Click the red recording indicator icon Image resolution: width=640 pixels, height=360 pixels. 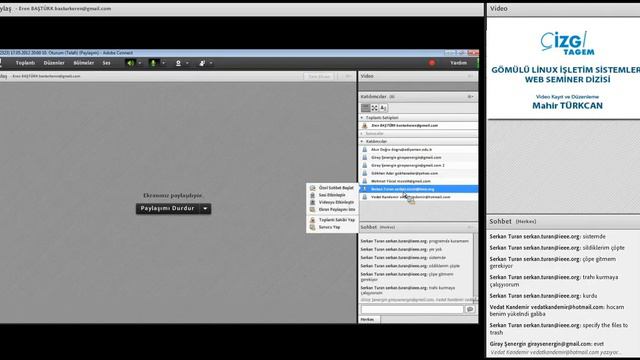(432, 63)
